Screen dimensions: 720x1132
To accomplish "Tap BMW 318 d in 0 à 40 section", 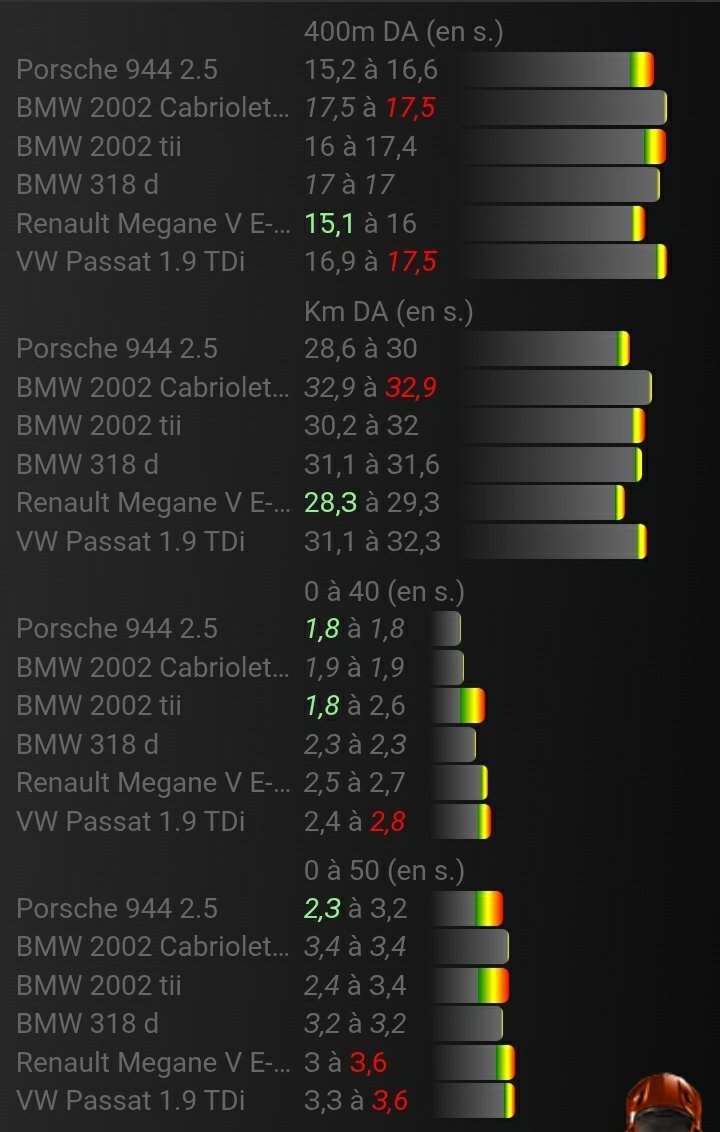I will click(x=87, y=744).
